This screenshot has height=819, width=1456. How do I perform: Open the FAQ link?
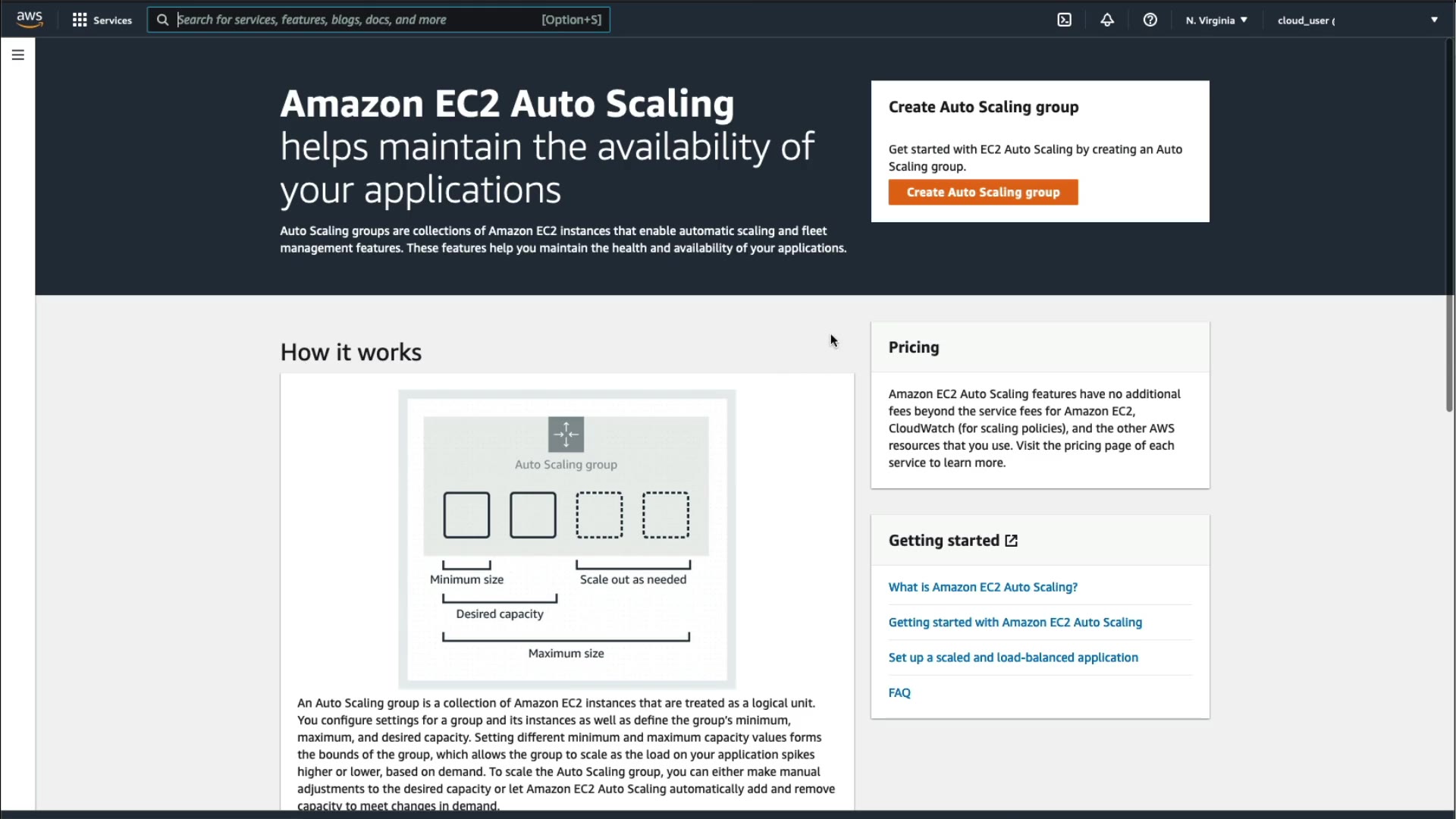tap(899, 693)
